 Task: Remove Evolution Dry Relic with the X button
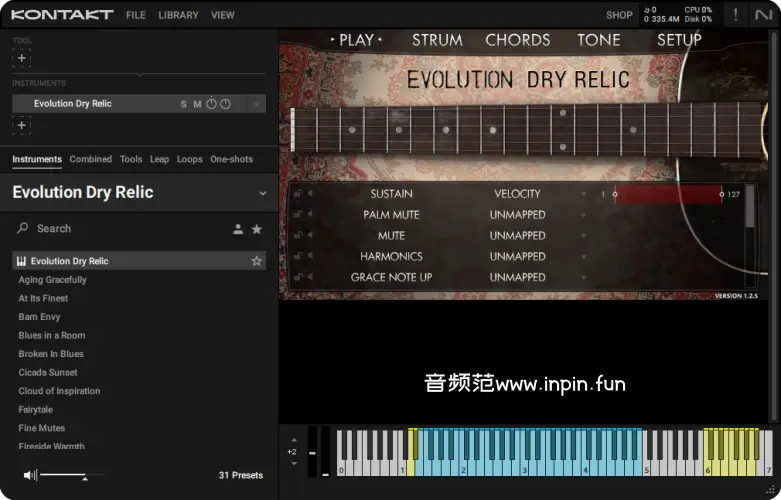256,104
